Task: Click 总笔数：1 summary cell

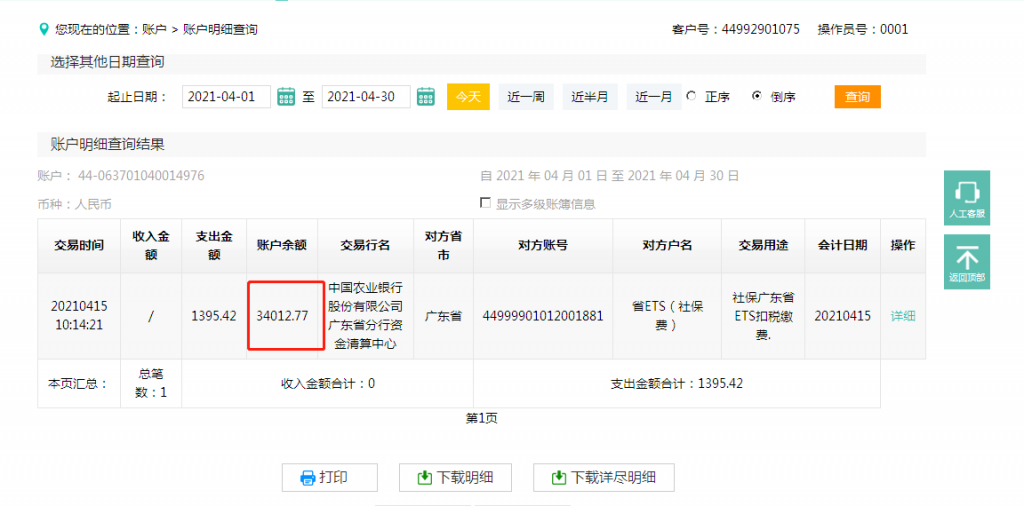Action: click(x=151, y=383)
